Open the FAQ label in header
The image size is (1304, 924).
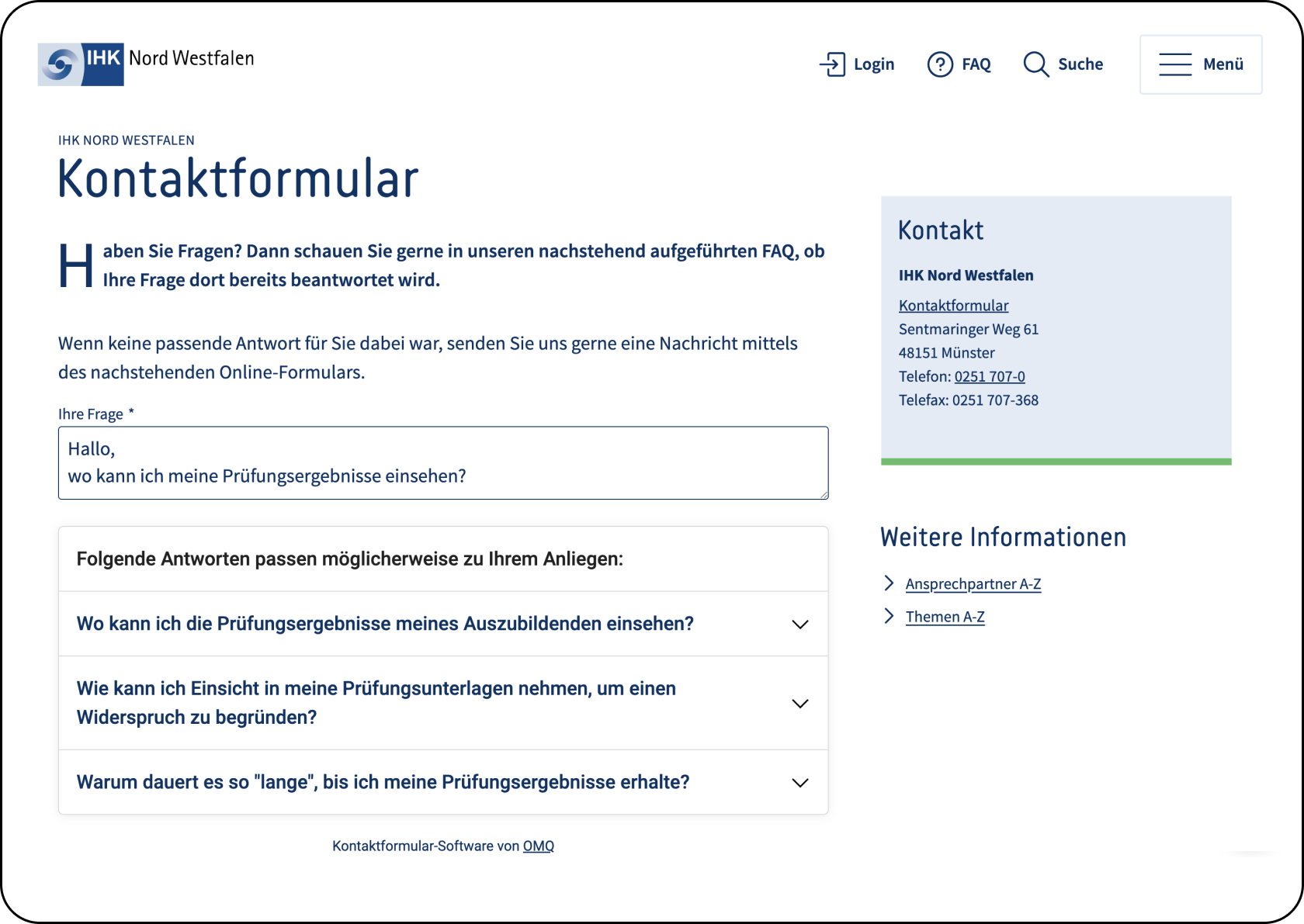tap(976, 64)
